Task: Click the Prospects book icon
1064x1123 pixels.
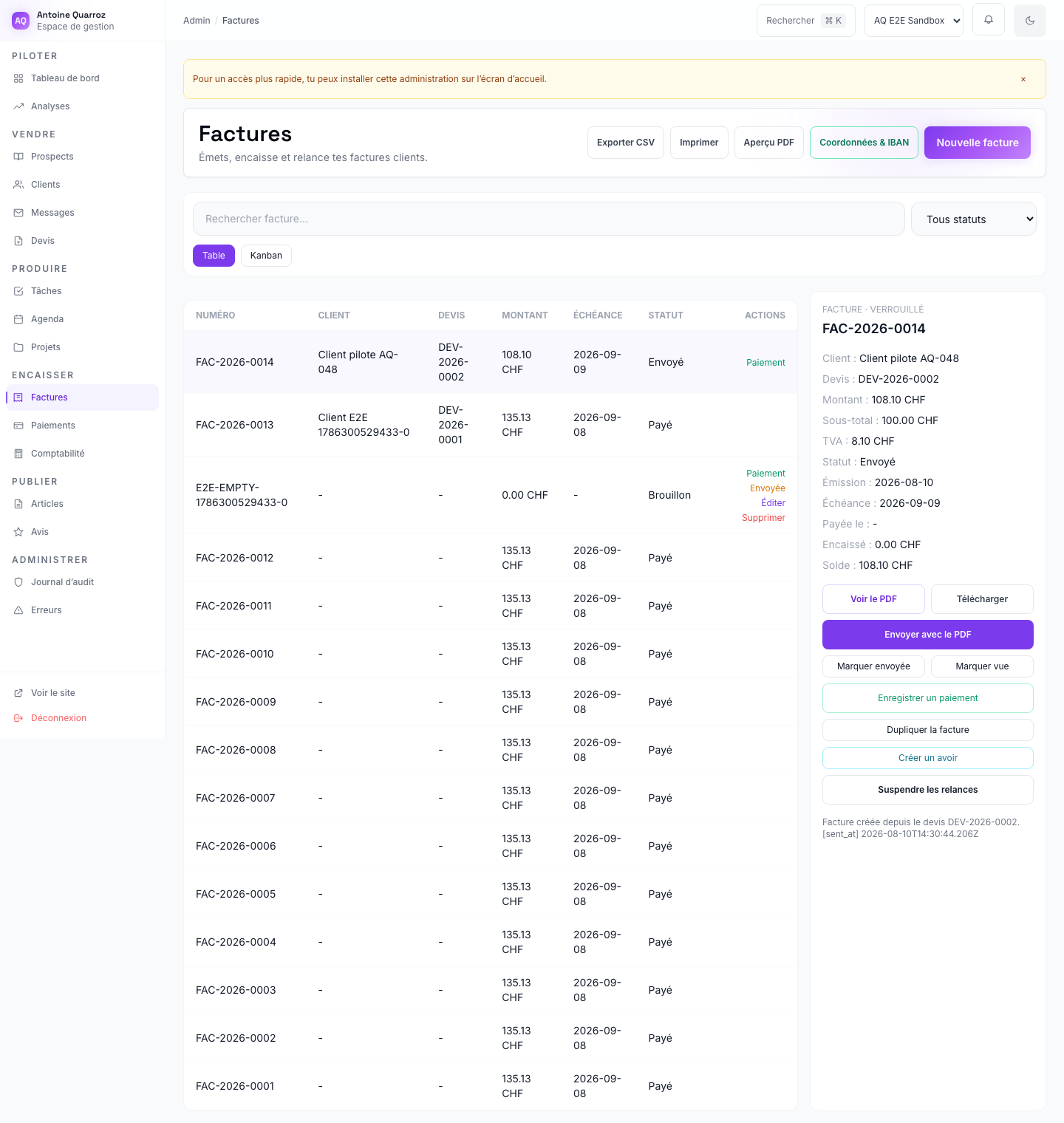Action: coord(18,157)
